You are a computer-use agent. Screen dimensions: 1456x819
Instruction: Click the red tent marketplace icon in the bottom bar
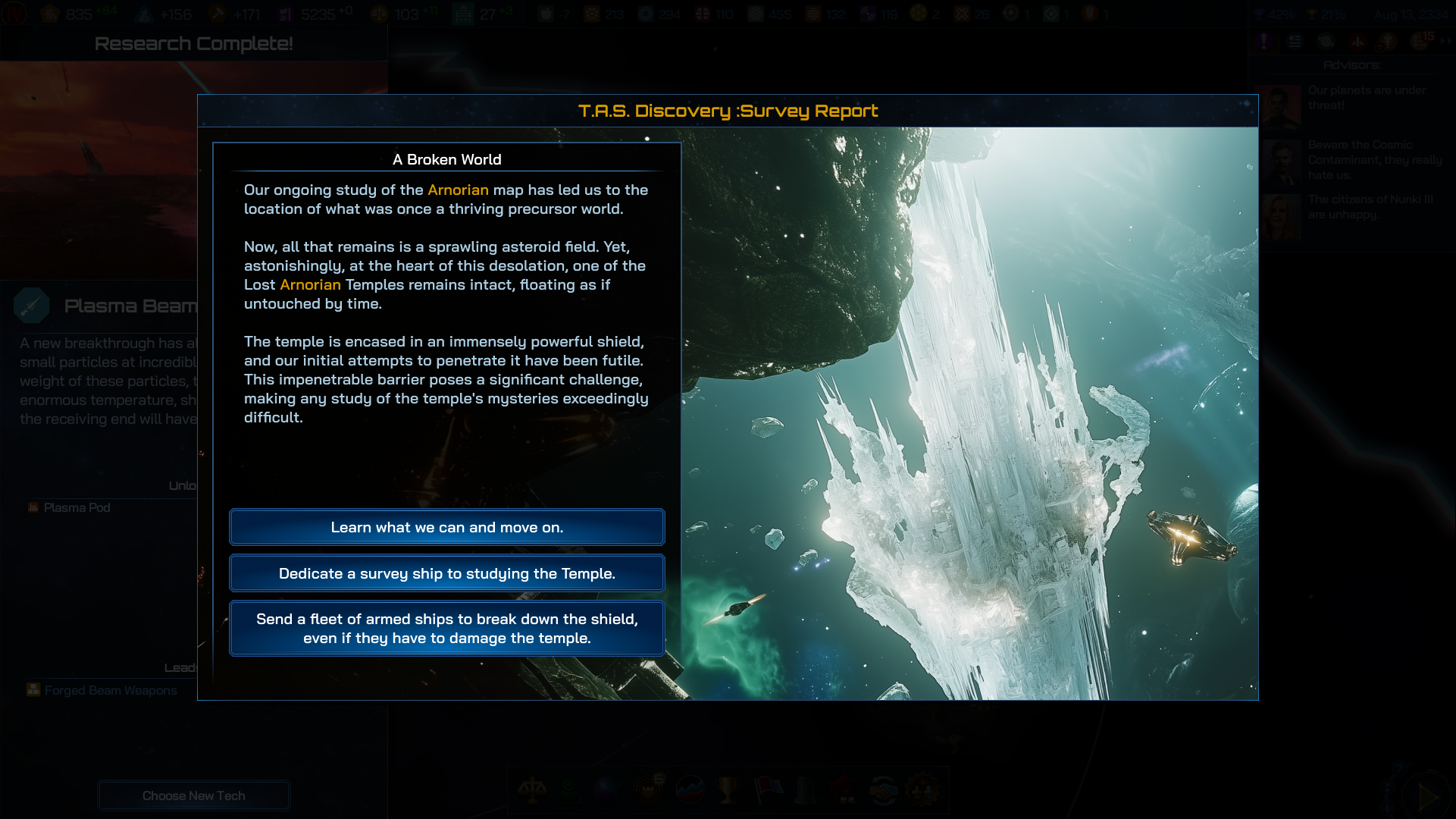point(844,791)
